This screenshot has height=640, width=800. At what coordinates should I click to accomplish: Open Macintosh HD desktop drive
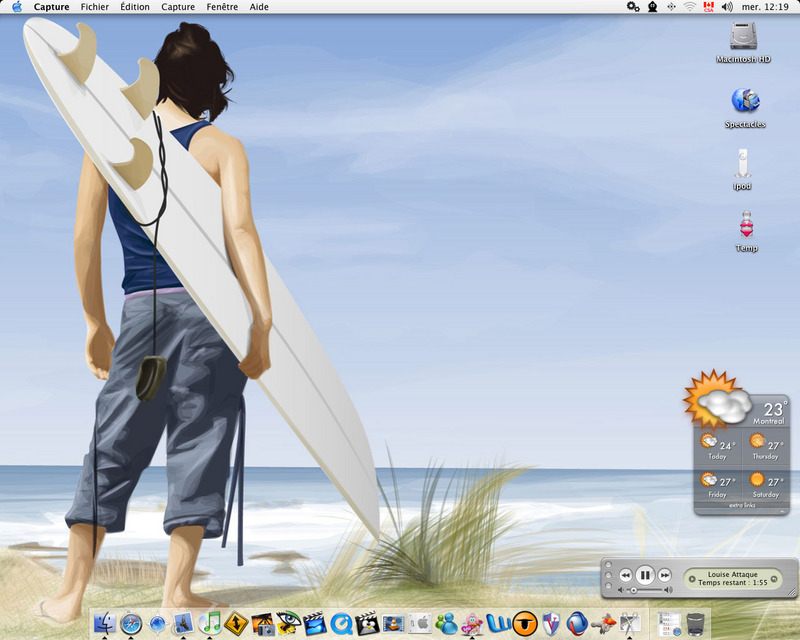coord(743,42)
